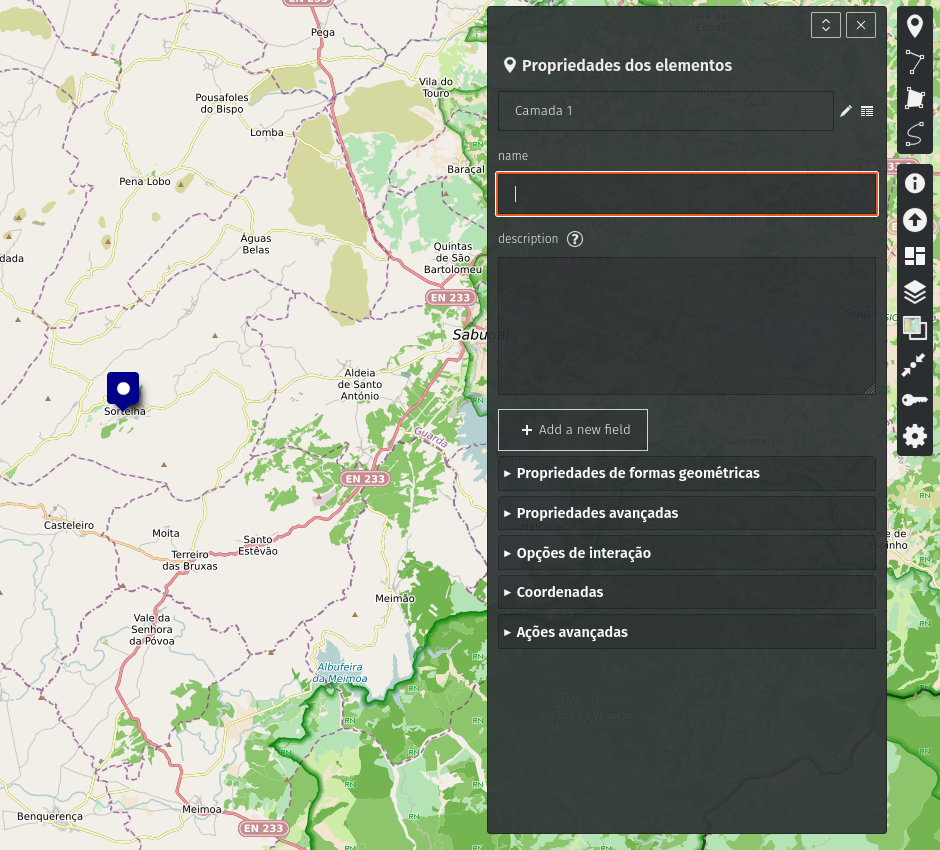Expand the Coordenadas section
The image size is (940, 850).
click(687, 592)
